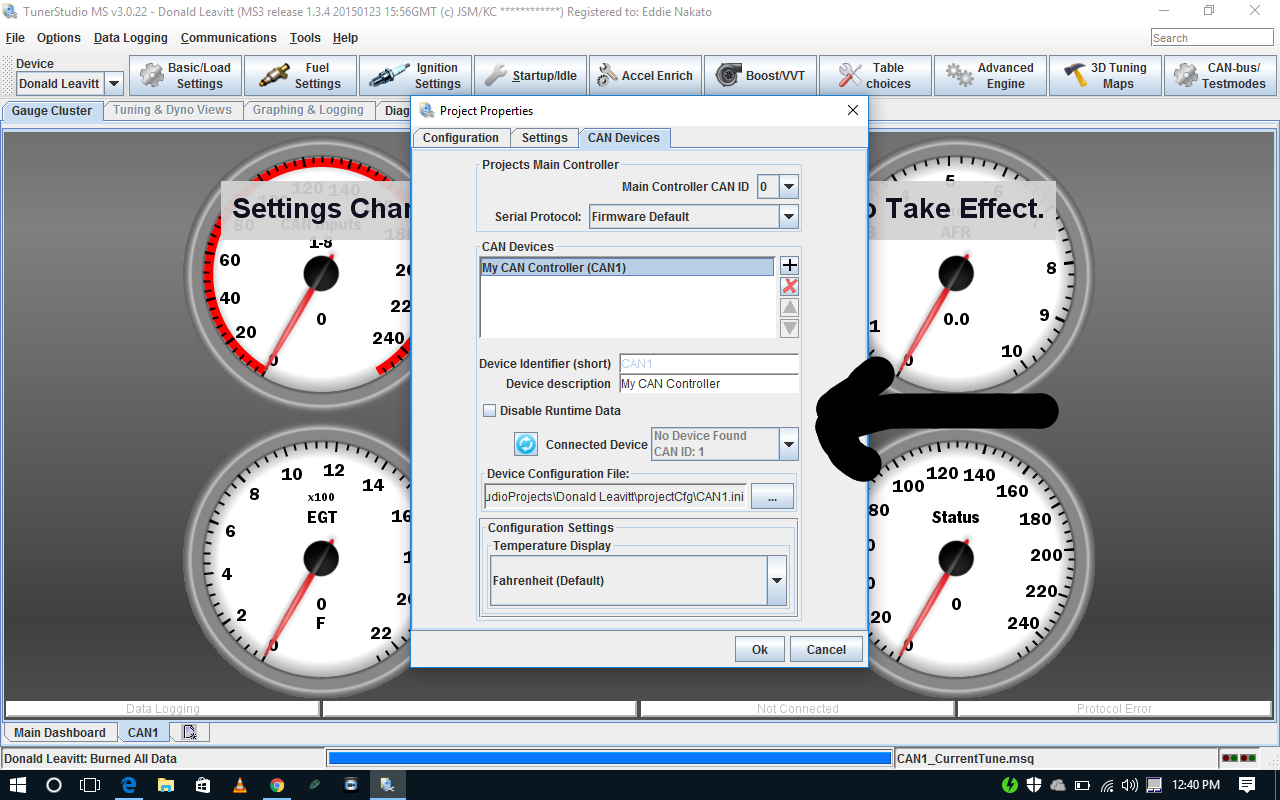Click Ok in Project Properties dialog
This screenshot has height=800, width=1280.
760,649
